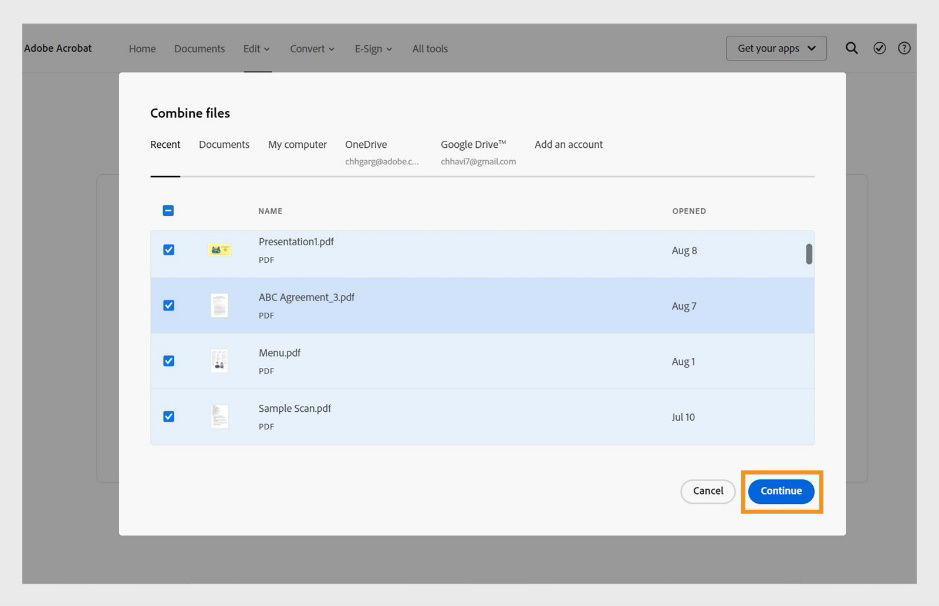Click the Sample Scan.pdf document icon
This screenshot has height=606, width=939.
(219, 417)
